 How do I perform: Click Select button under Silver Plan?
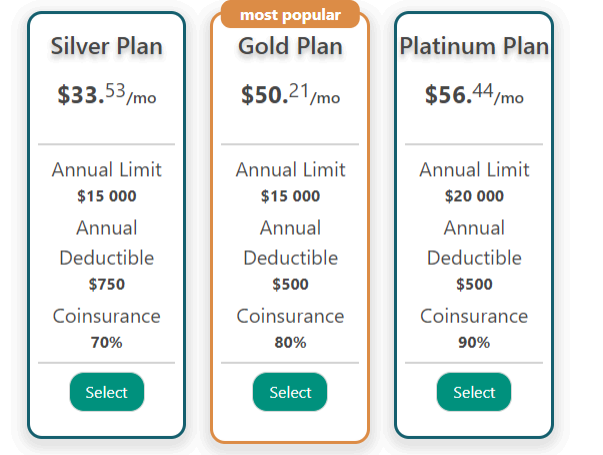106,392
